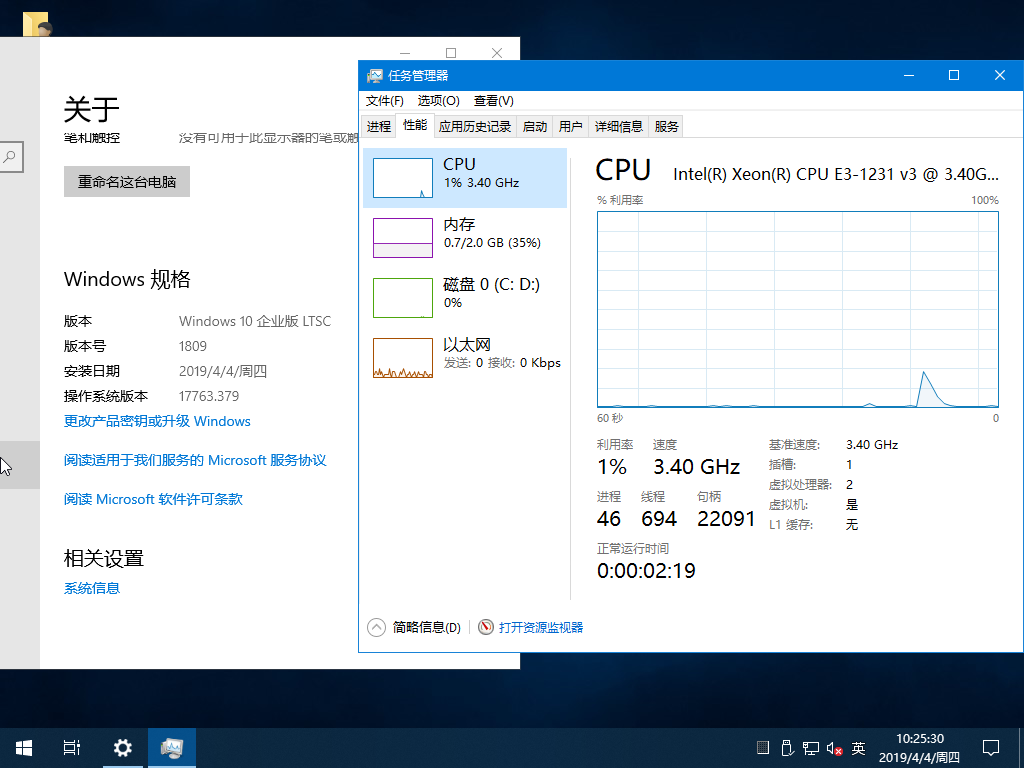This screenshot has width=1024, height=768.
Task: Close the Task Manager window
Action: pyautogui.click(x=1000, y=76)
